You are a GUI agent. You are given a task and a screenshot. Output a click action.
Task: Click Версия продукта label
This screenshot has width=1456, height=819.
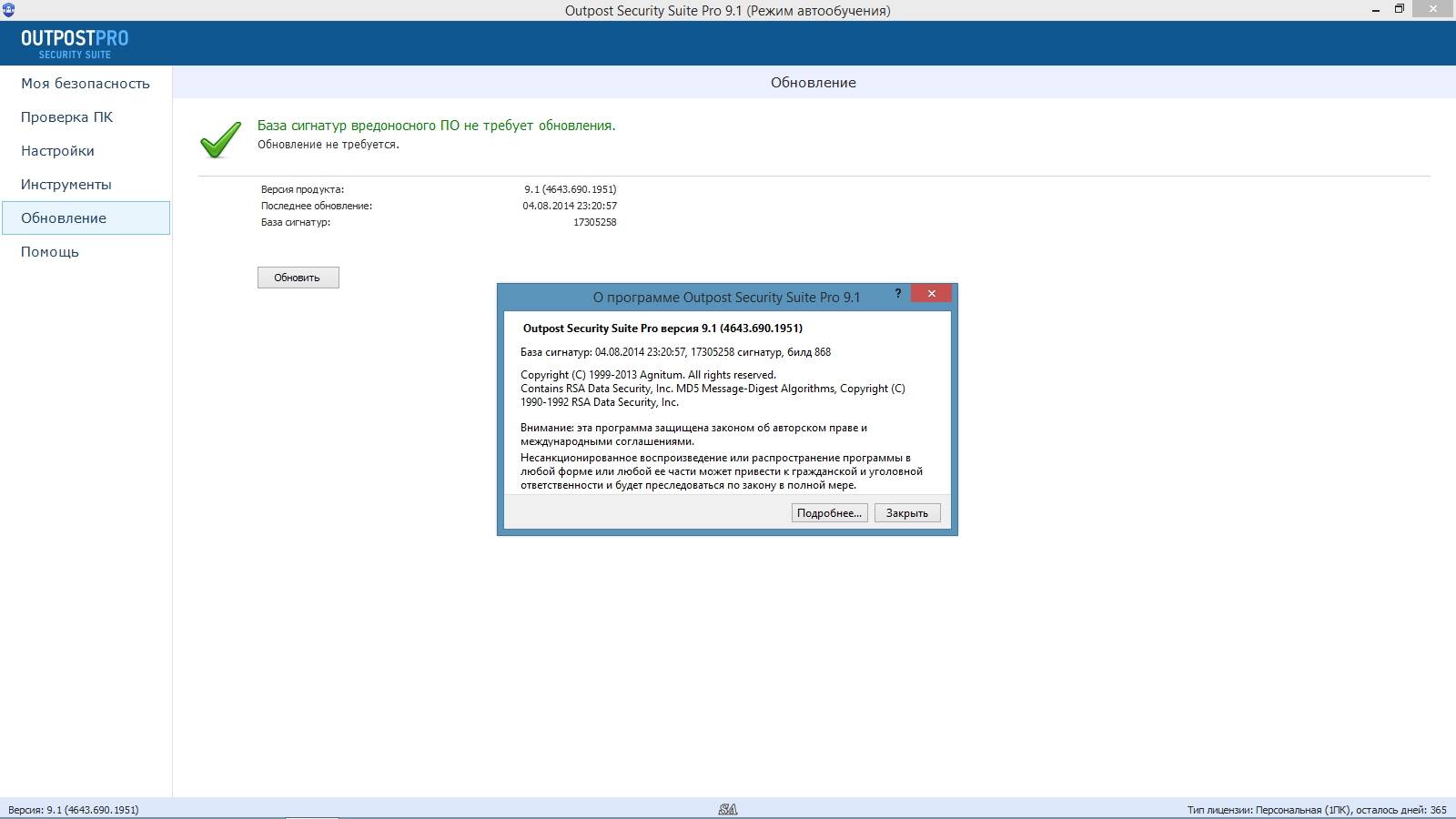(x=302, y=189)
